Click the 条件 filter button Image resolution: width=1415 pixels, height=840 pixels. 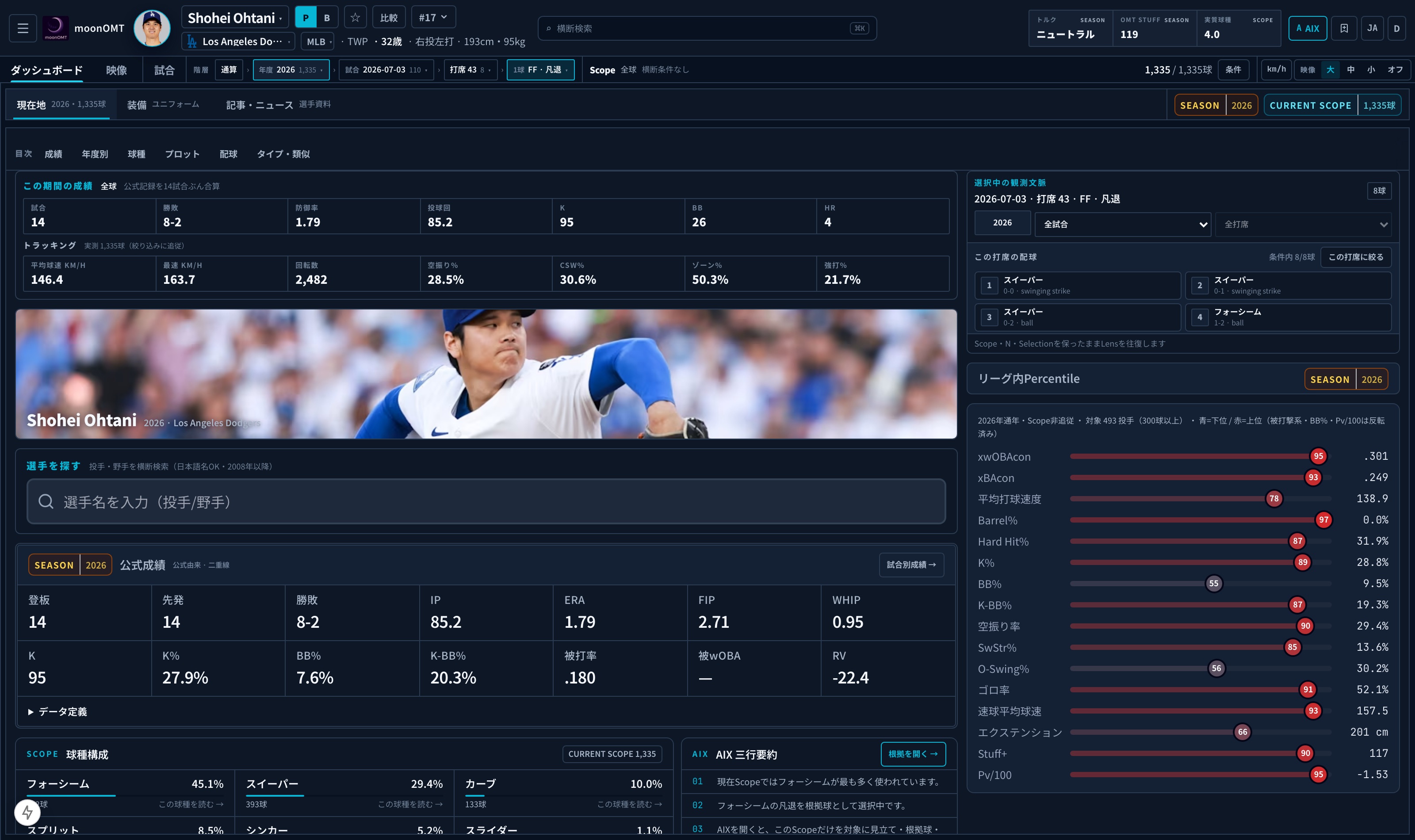pos(1233,69)
